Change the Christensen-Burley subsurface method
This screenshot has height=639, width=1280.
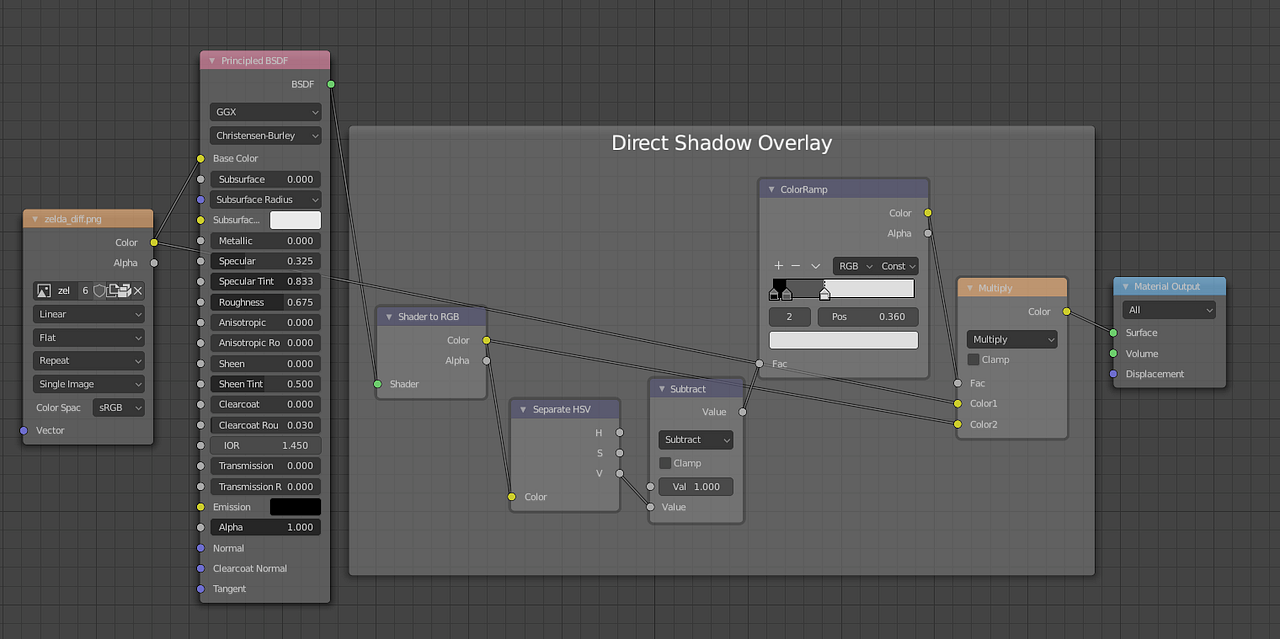(265, 135)
